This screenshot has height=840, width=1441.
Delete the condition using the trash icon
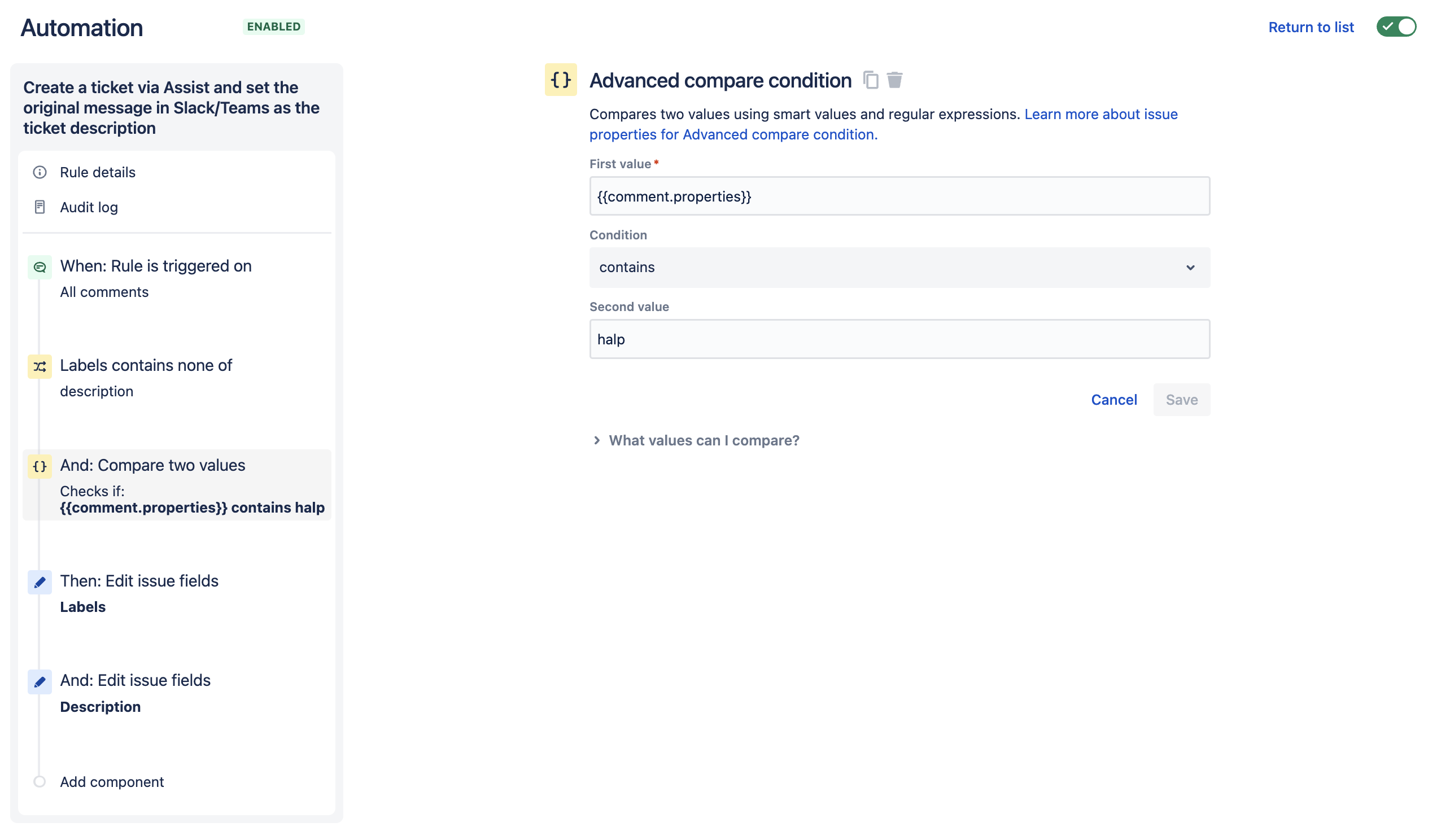click(x=894, y=81)
